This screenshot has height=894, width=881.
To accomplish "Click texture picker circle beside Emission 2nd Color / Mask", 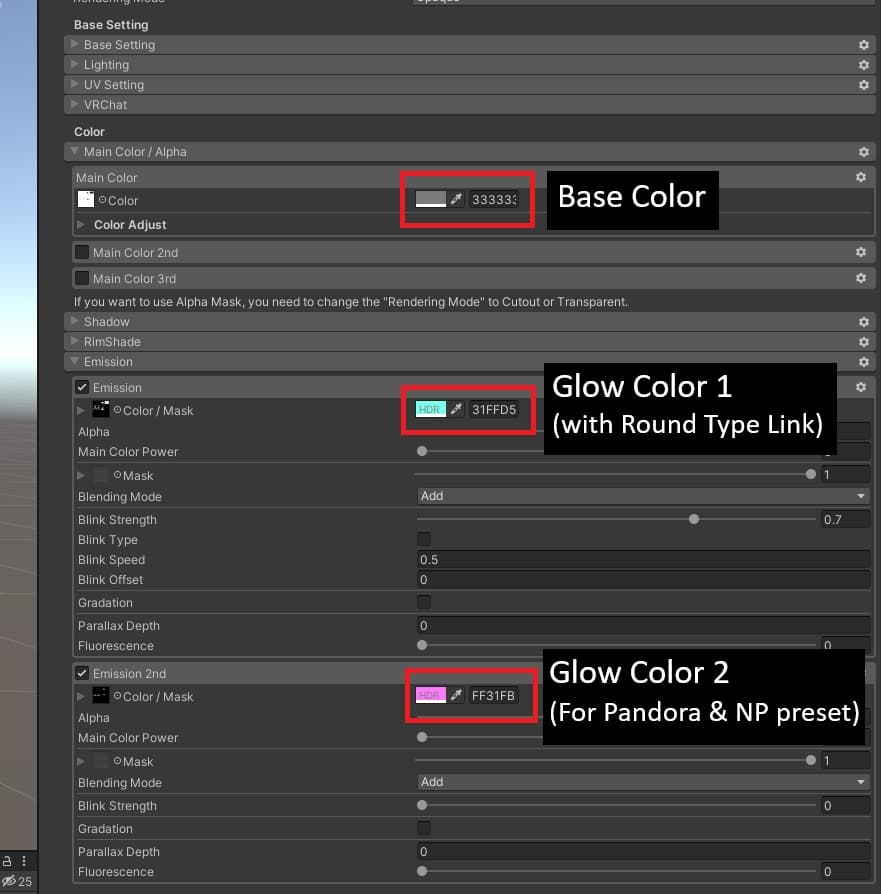I will [x=117, y=696].
